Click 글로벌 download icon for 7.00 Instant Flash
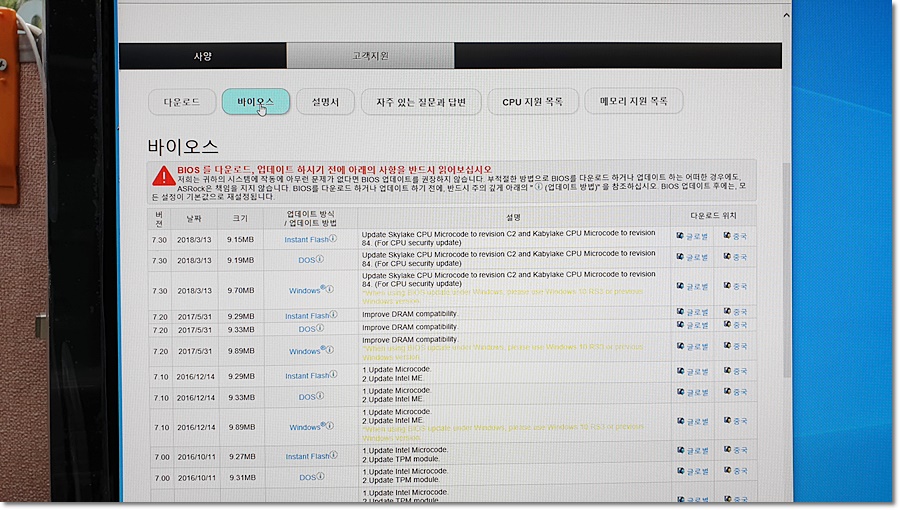Image resolution: width=900 pixels, height=510 pixels. pos(680,450)
